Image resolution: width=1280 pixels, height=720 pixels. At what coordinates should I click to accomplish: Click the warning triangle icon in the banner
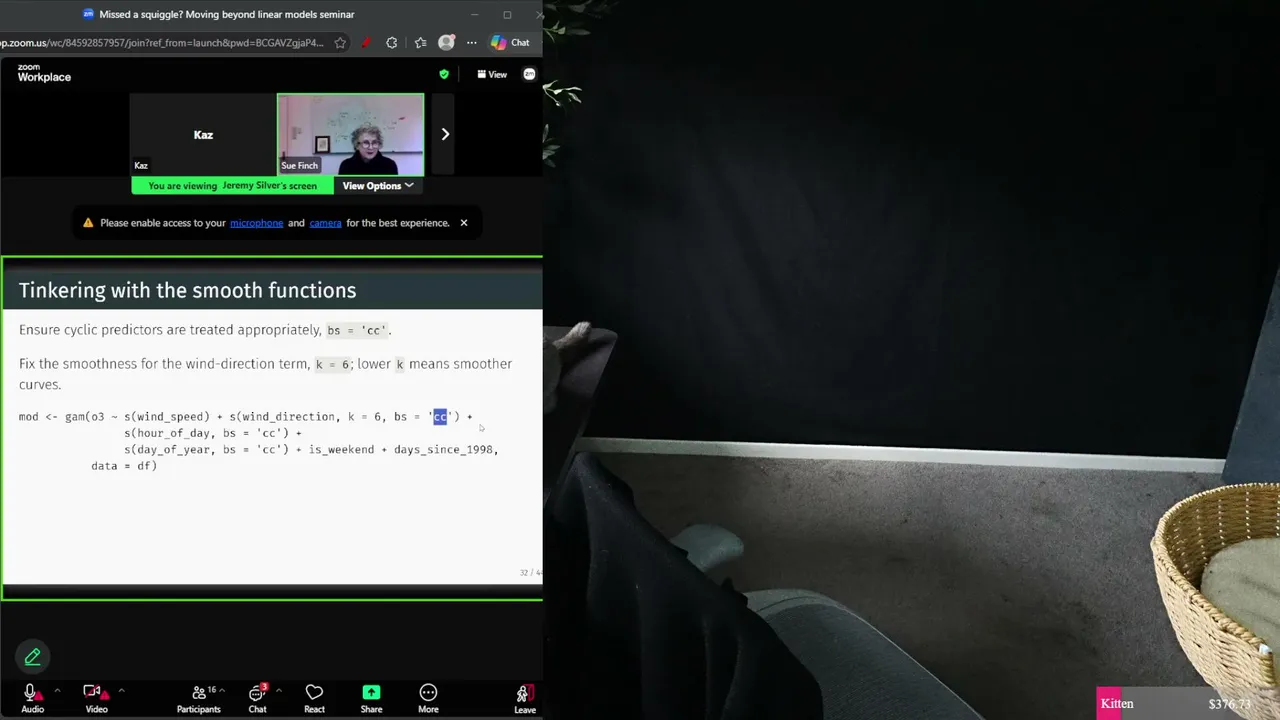88,223
